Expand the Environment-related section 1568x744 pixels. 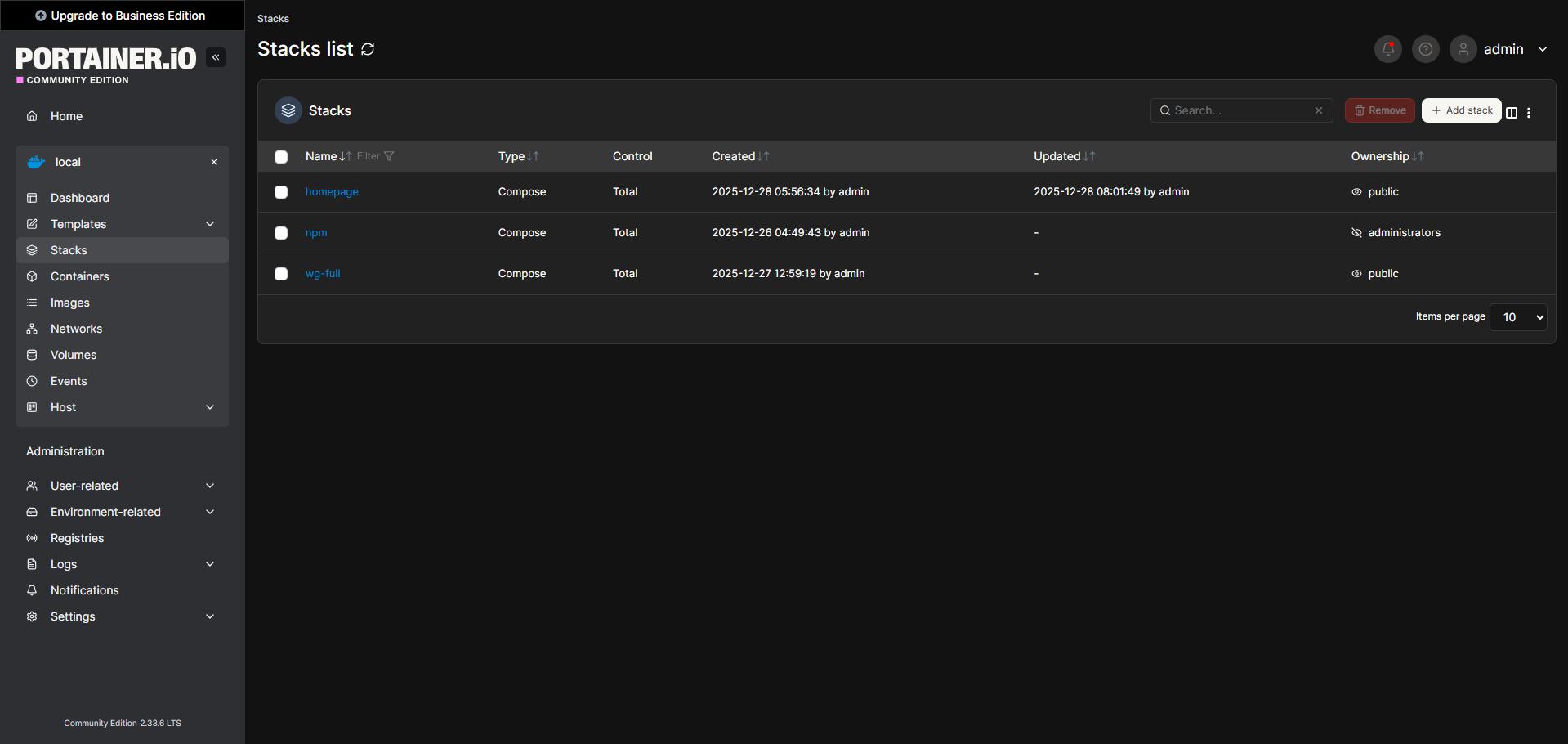click(123, 512)
